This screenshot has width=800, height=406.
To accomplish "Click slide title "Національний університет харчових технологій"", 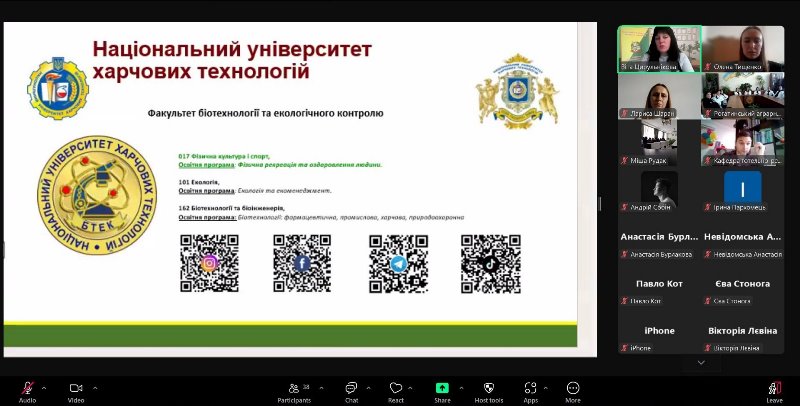I will click(232, 60).
